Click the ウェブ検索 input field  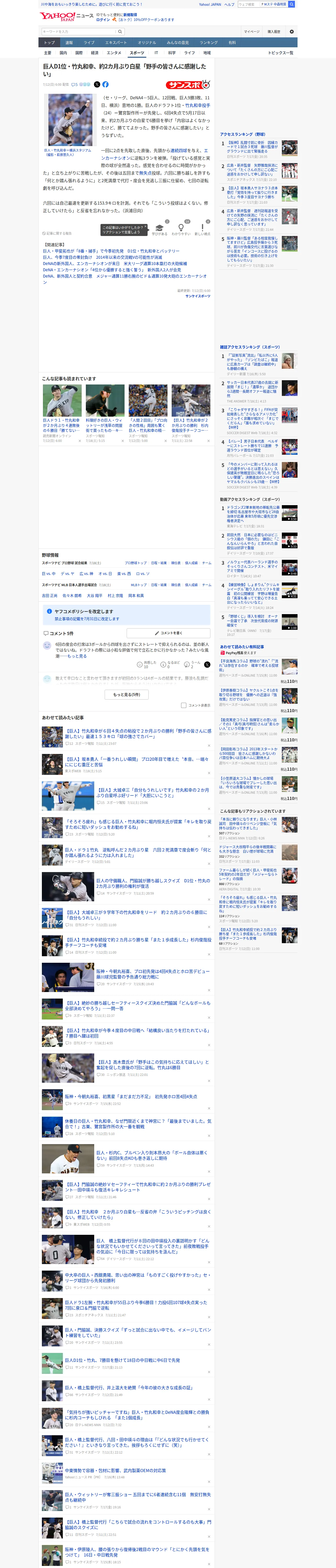click(248, 4)
